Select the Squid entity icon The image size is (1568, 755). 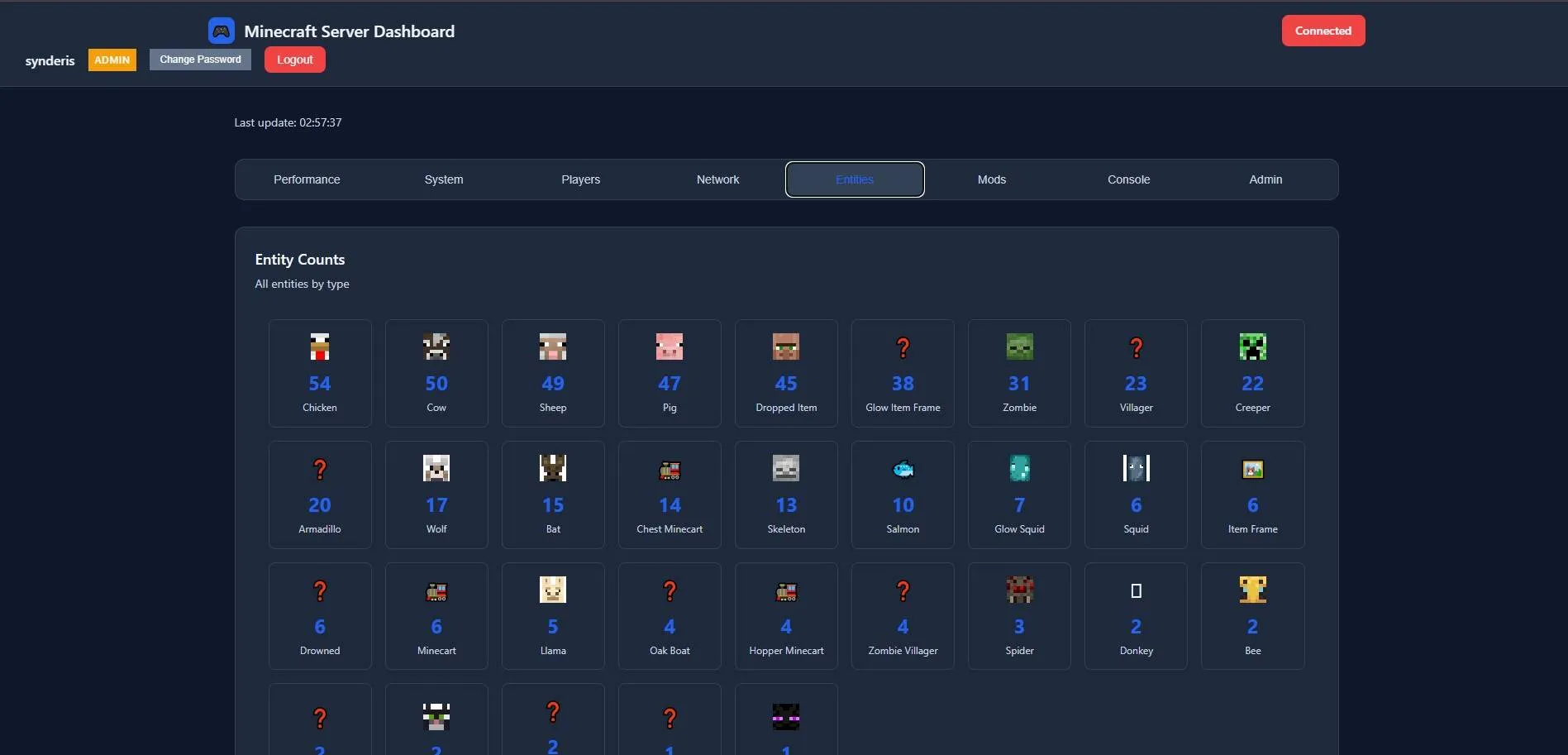1136,468
